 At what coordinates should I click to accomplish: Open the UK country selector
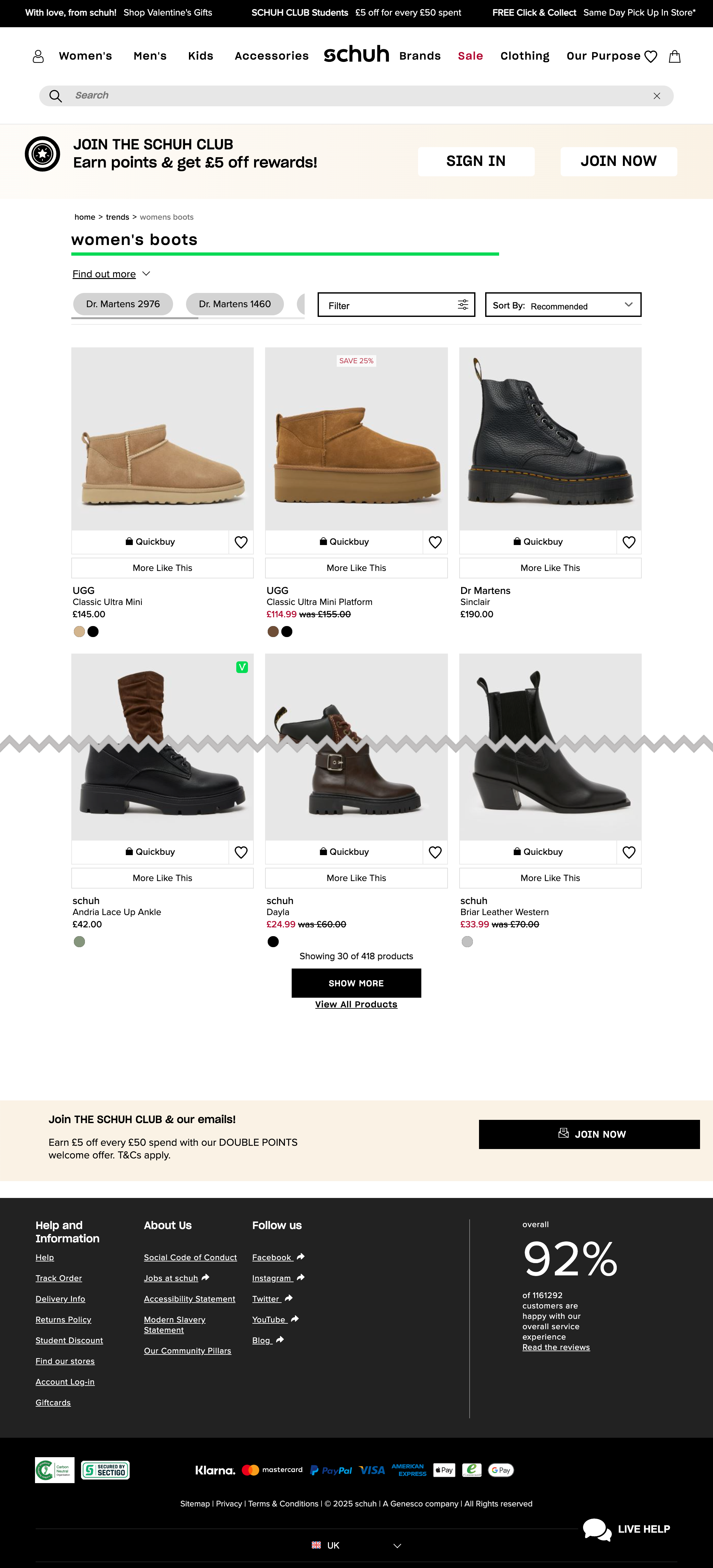[356, 1545]
